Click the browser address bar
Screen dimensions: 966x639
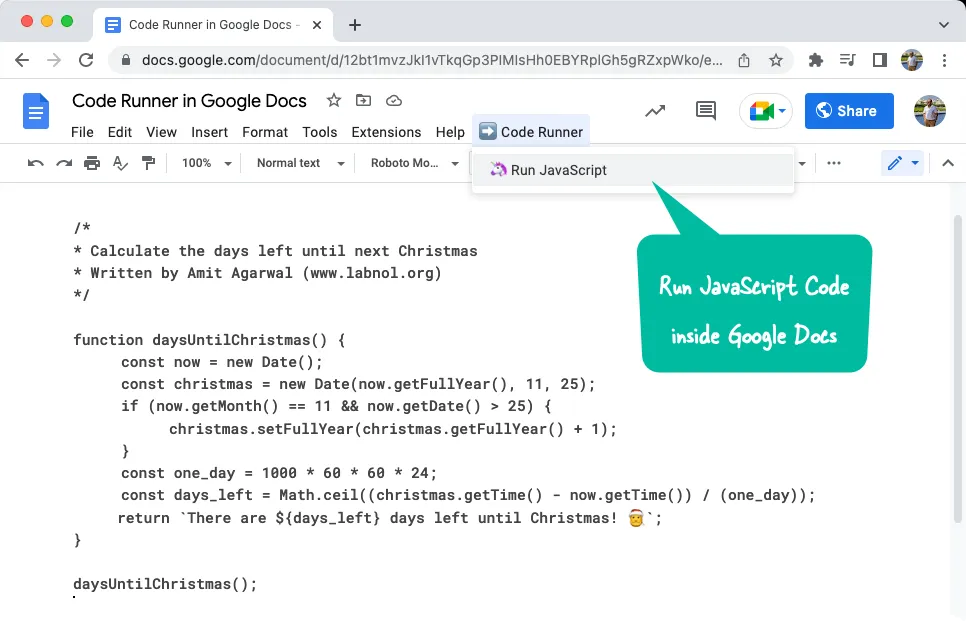tap(420, 60)
